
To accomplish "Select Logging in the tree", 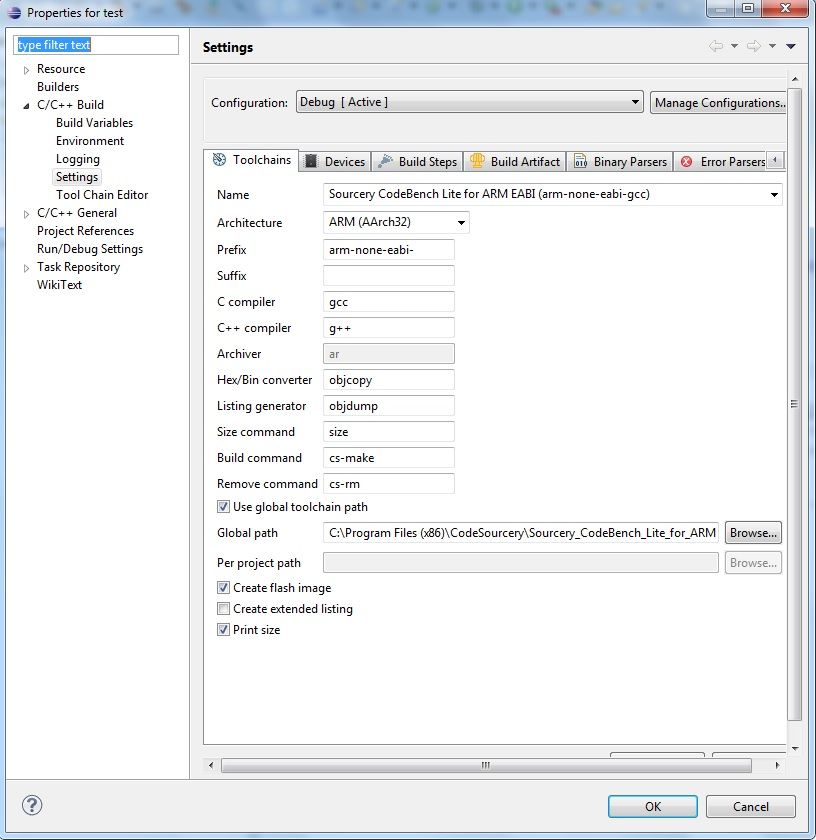I will 78,159.
